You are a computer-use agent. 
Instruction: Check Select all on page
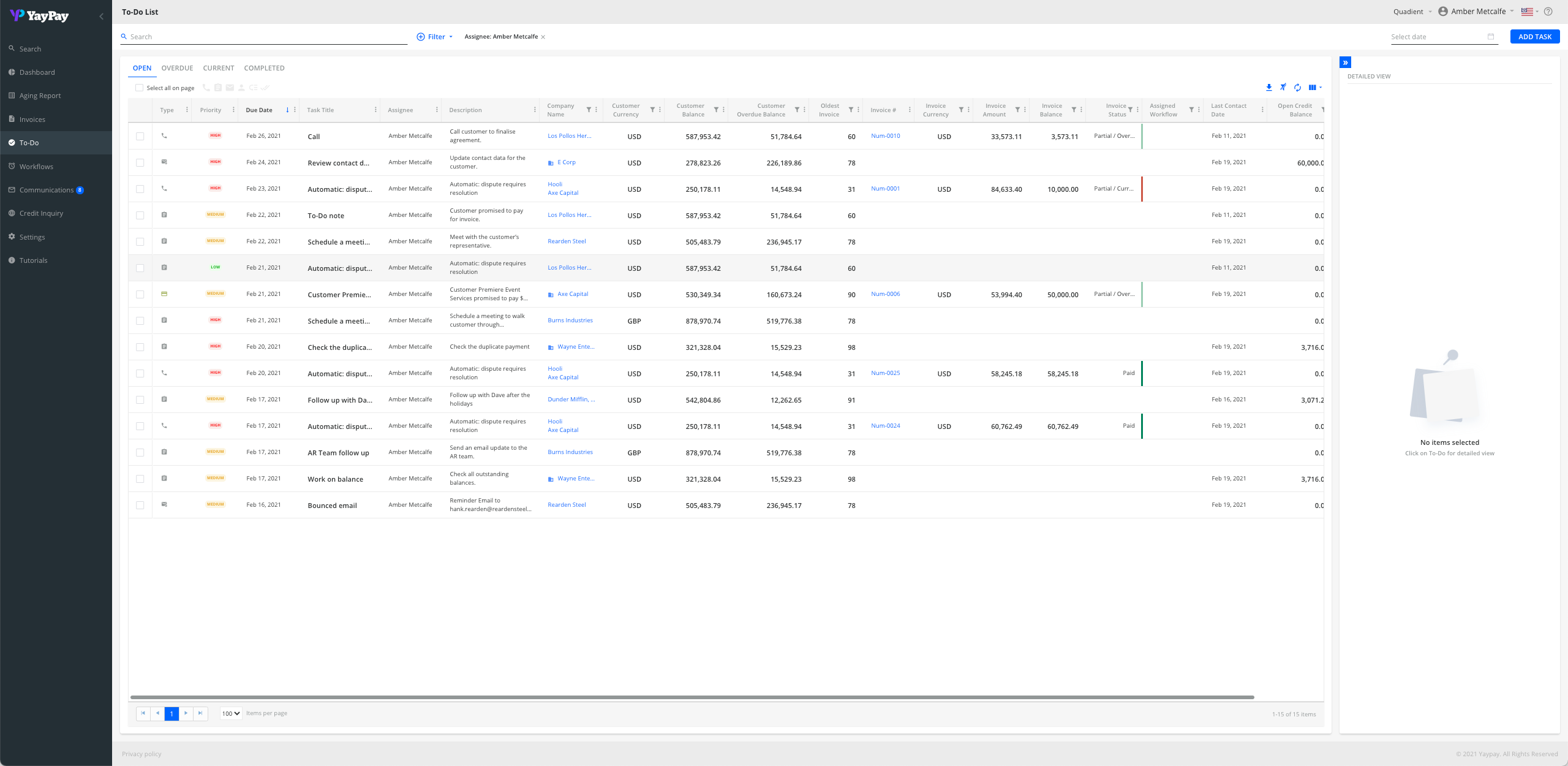coord(140,88)
